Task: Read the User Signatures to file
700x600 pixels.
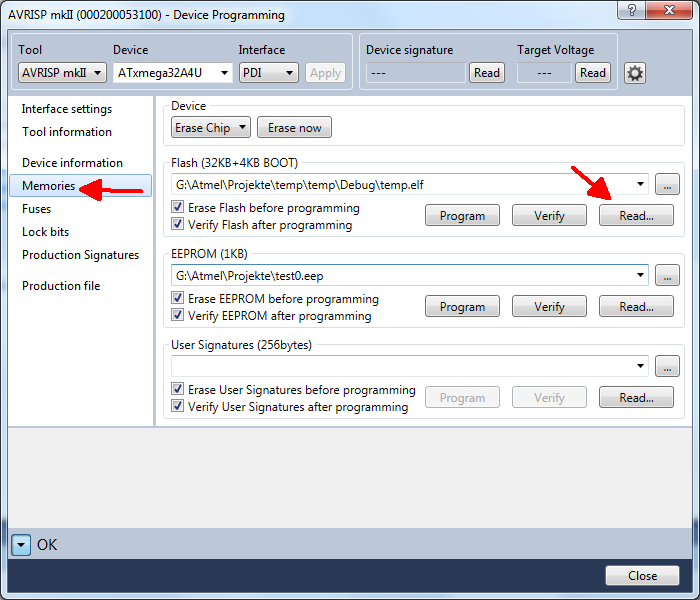Action: coord(636,398)
